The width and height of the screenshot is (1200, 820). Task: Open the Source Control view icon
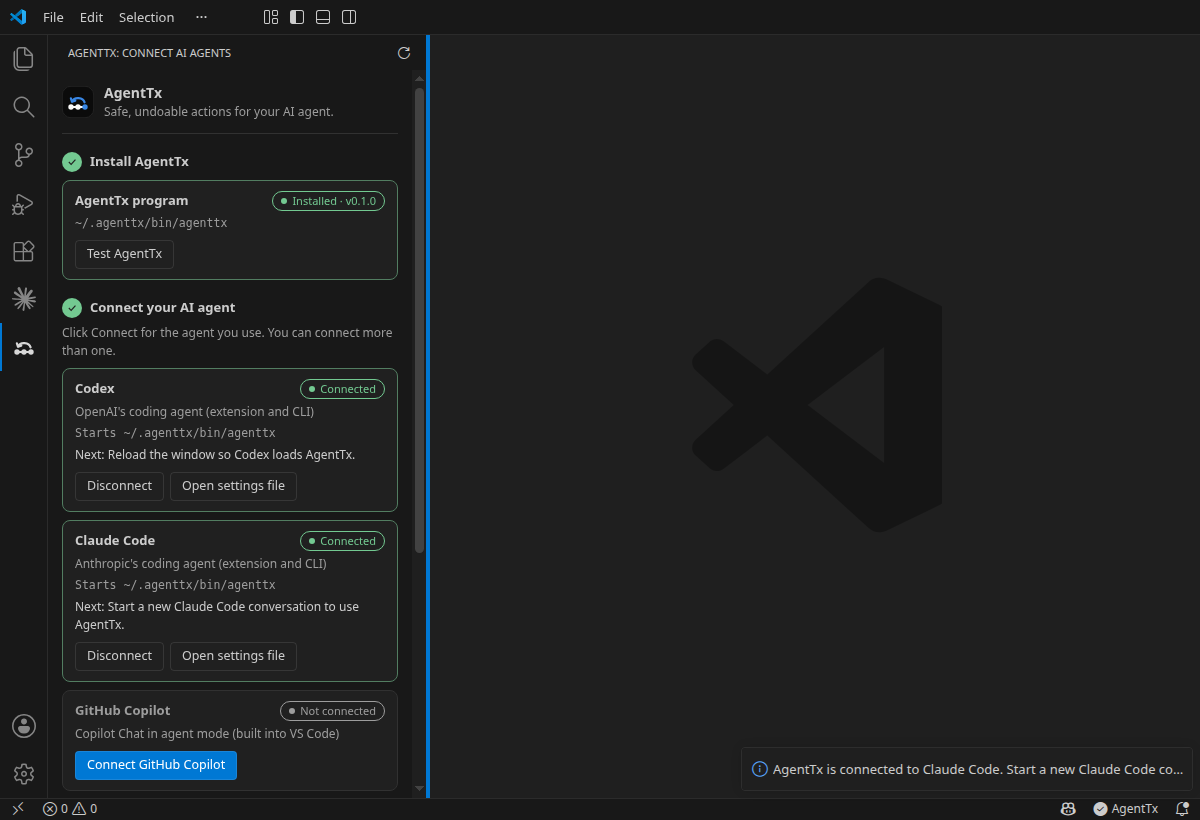(x=23, y=155)
